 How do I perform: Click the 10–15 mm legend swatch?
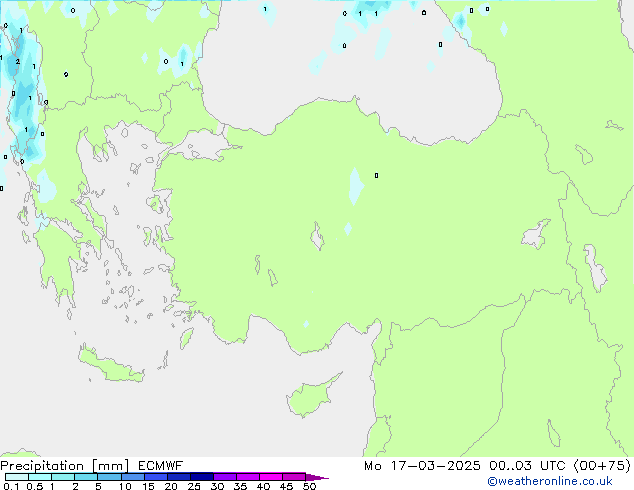click(132, 477)
